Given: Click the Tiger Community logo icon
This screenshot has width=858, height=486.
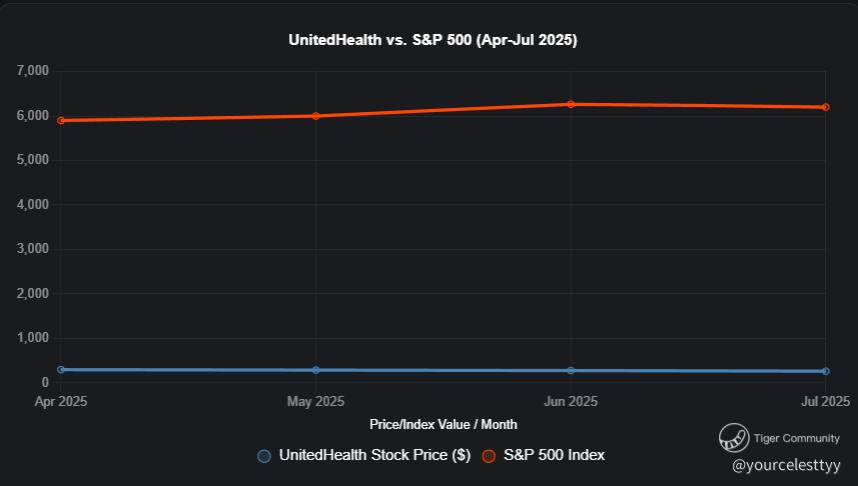Looking at the screenshot, I should tap(734, 438).
